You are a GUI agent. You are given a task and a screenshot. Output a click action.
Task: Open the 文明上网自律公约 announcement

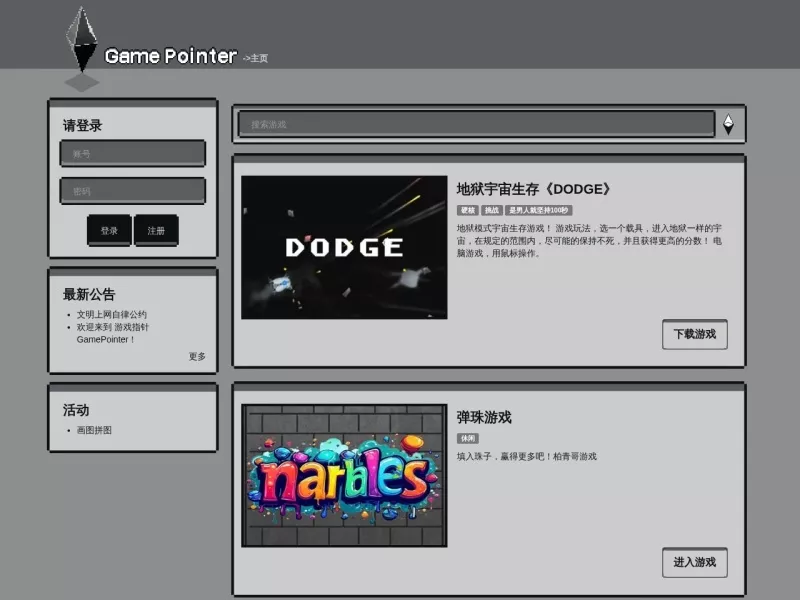(x=112, y=314)
